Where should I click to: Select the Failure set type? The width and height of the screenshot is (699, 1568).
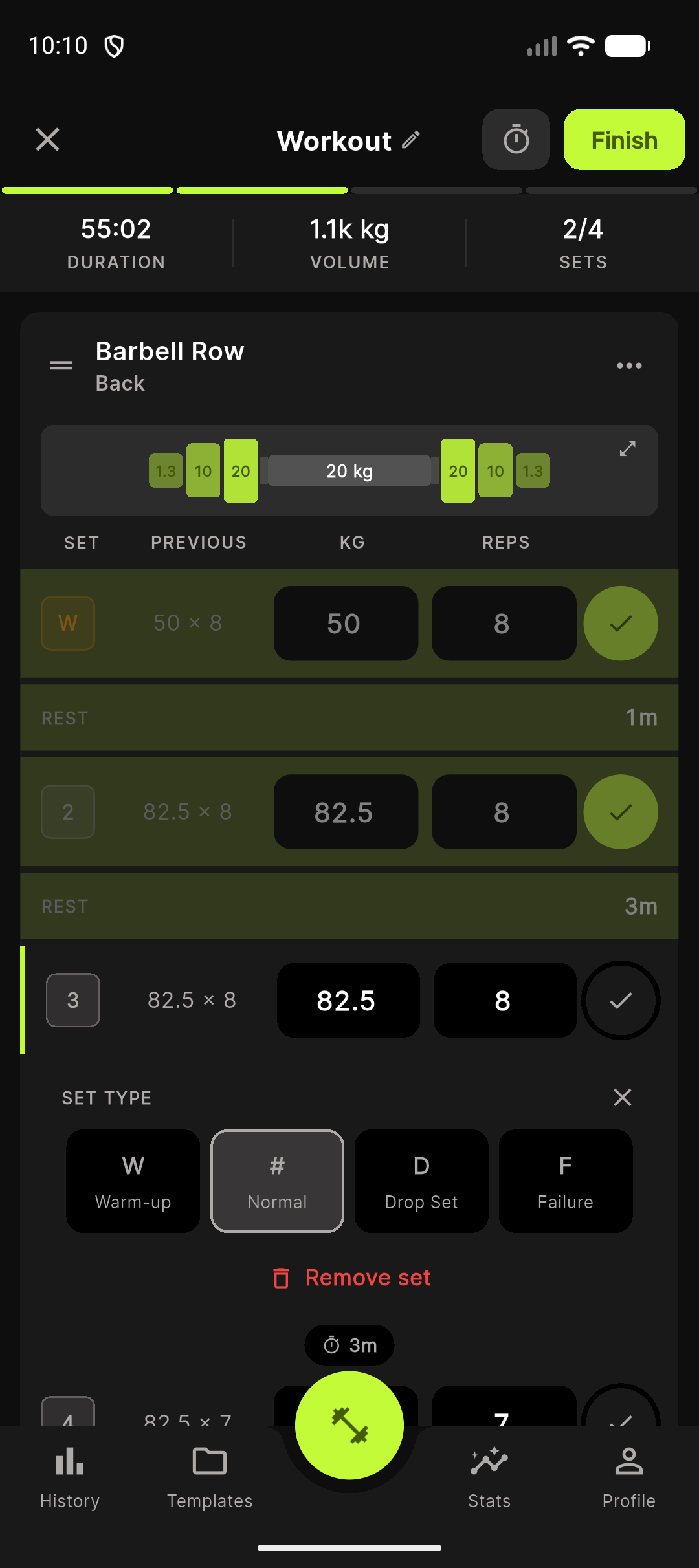(566, 1181)
